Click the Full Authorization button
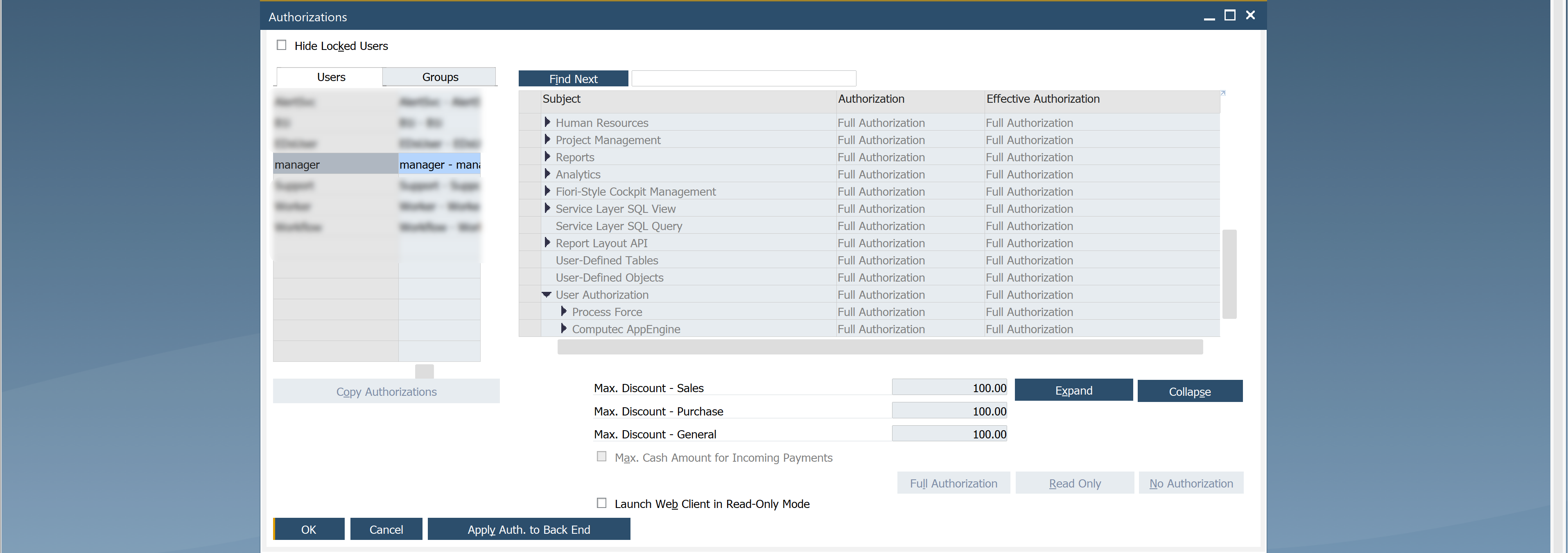 (953, 483)
